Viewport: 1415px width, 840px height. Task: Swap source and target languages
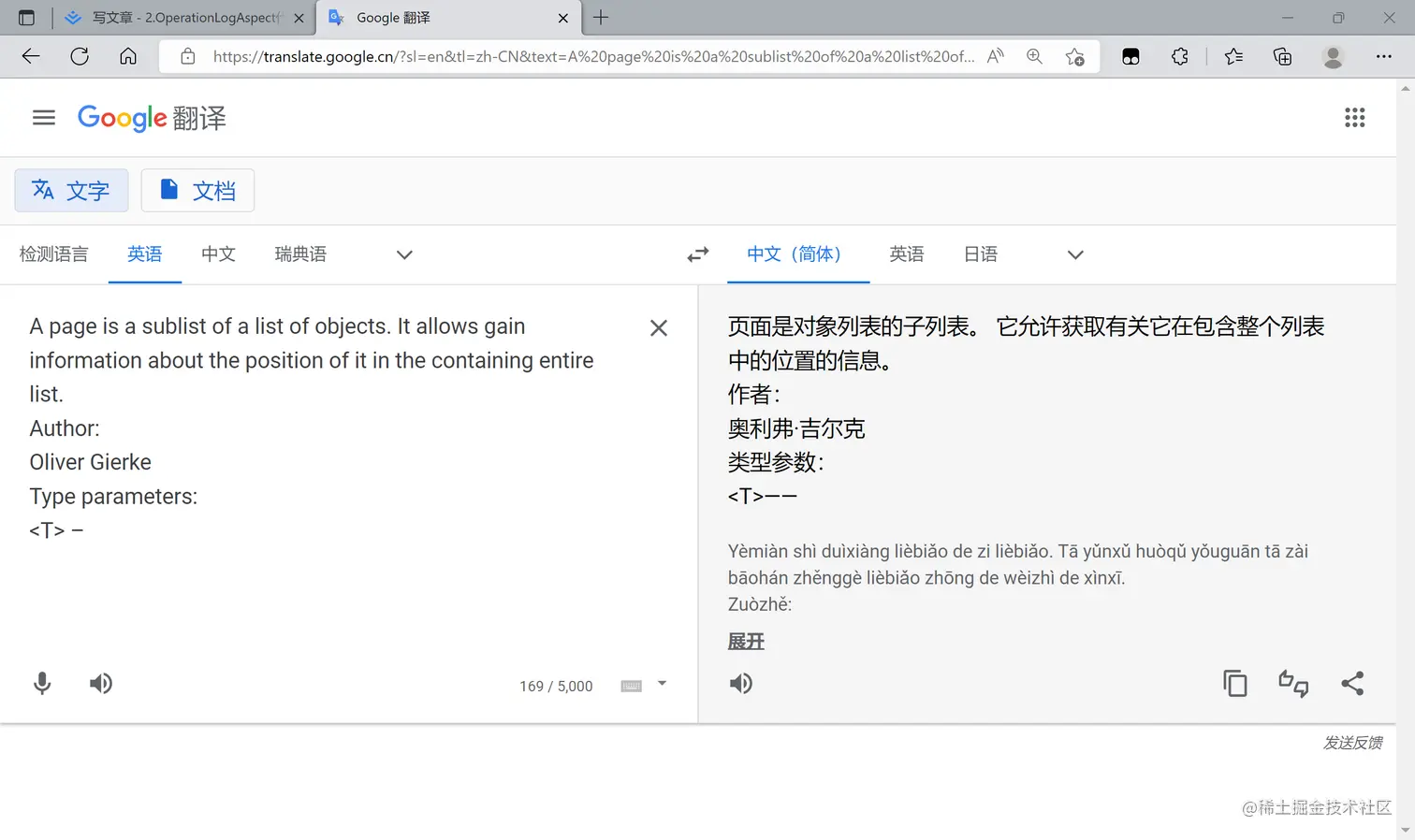pos(698,254)
